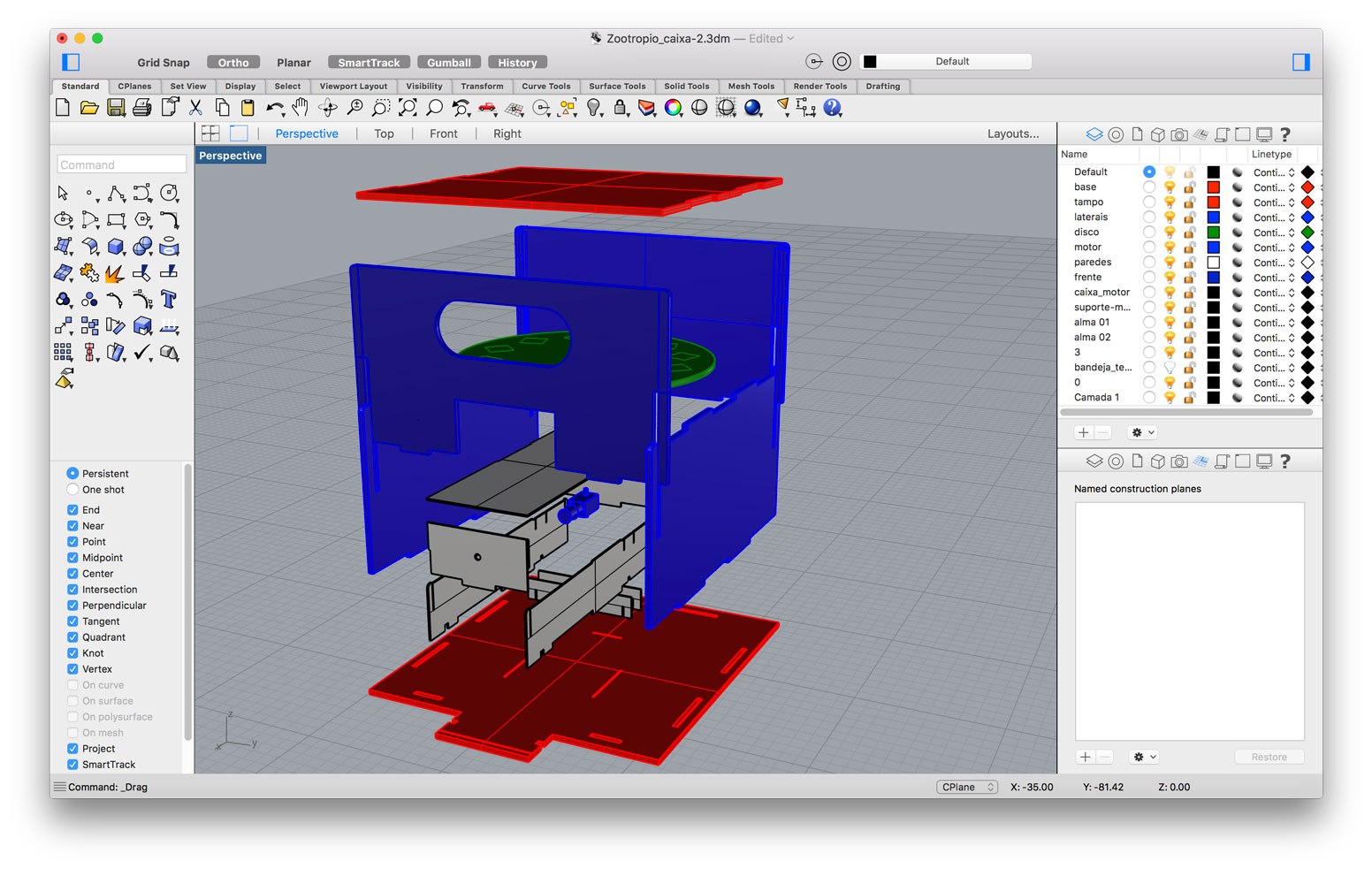Uncheck the End object snap
This screenshot has width=1372, height=869.
(x=72, y=510)
